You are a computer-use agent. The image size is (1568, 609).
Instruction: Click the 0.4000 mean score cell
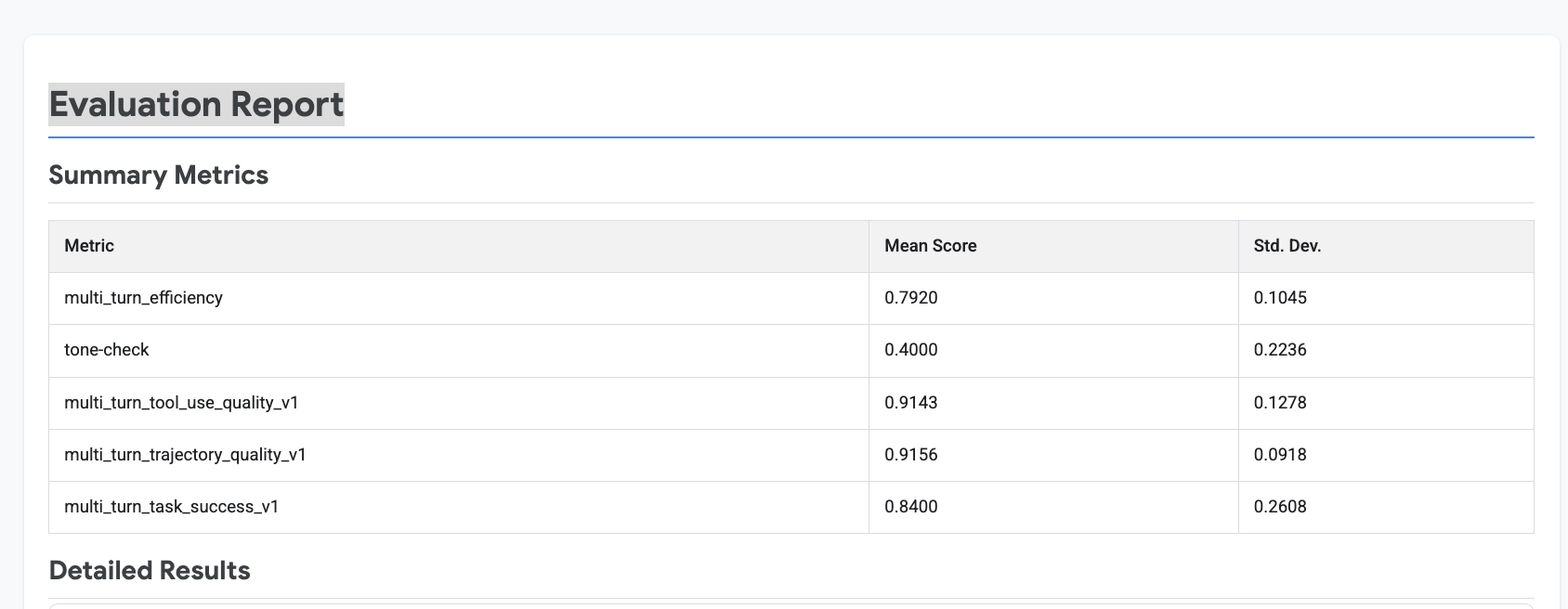click(910, 350)
